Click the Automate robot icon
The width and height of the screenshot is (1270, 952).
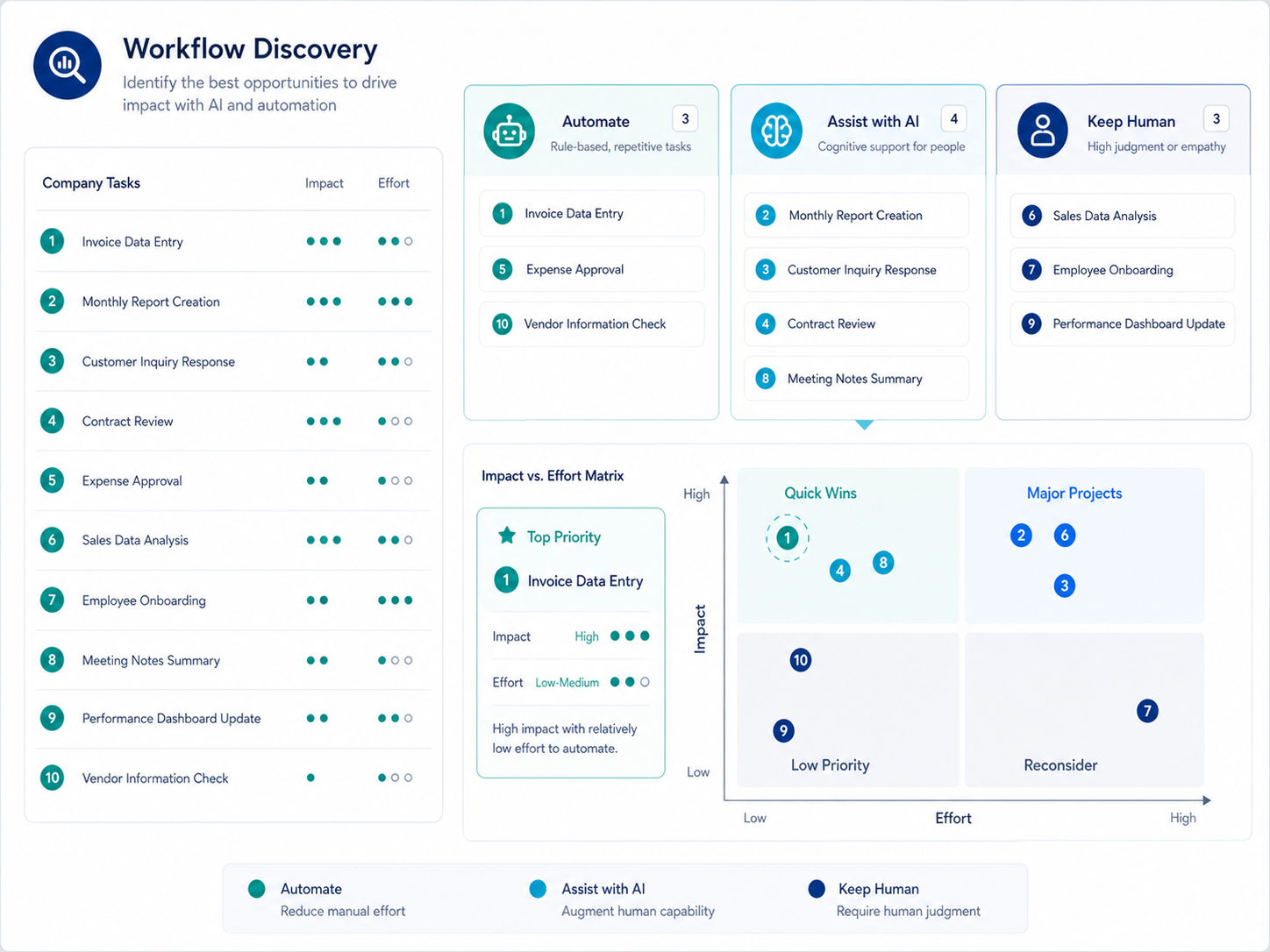[509, 131]
